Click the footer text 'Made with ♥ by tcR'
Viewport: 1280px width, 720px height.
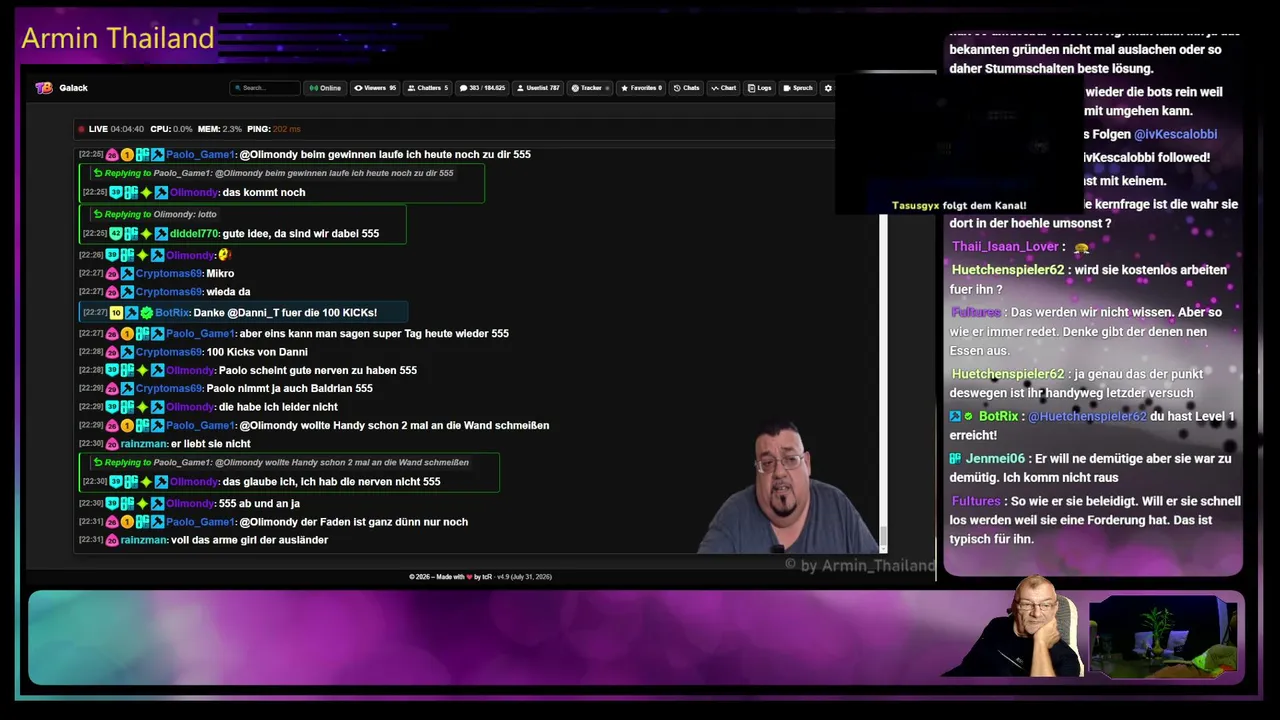click(x=463, y=577)
